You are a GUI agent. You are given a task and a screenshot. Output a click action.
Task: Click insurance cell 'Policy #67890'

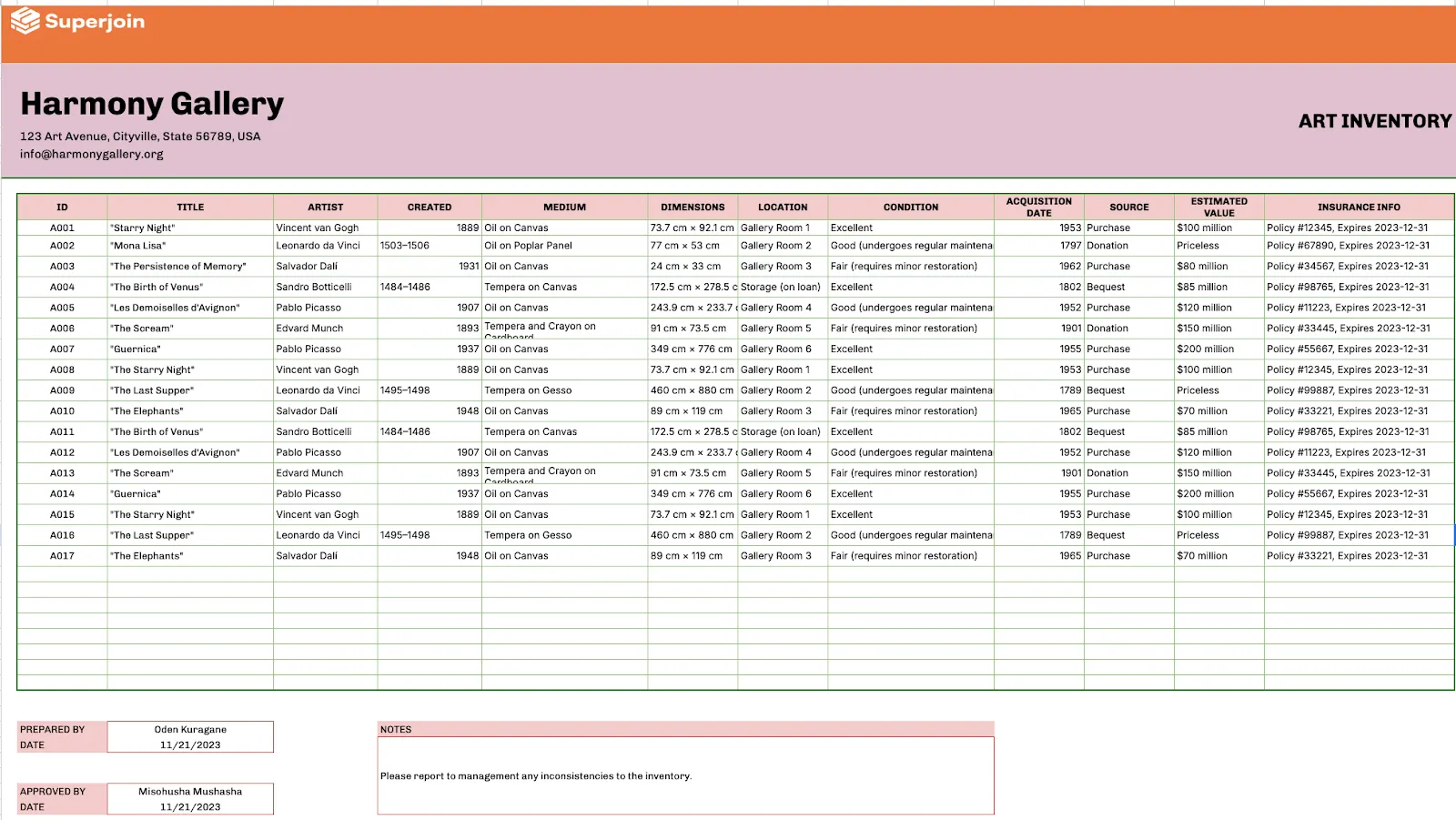(x=1359, y=246)
